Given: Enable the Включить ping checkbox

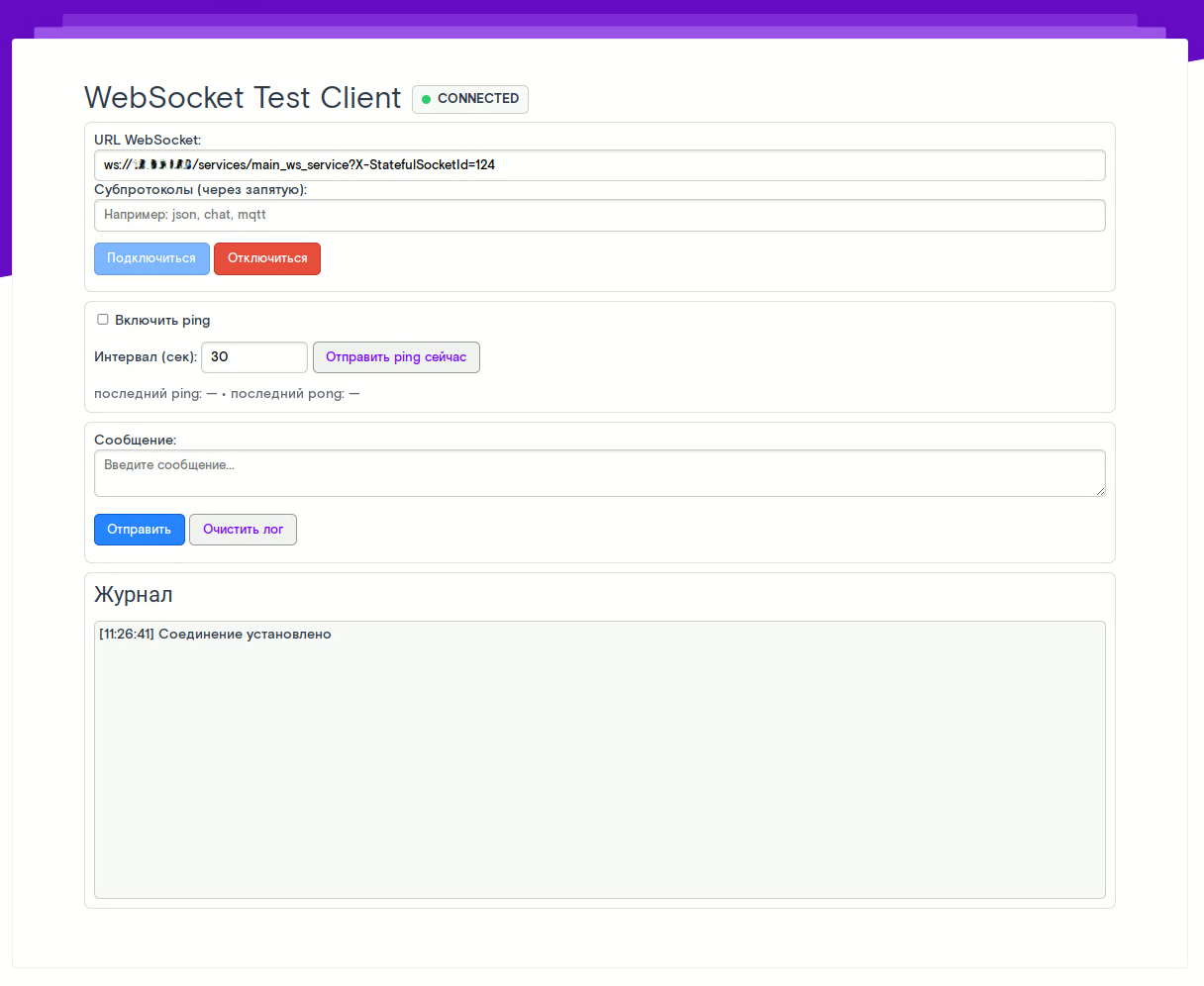Looking at the screenshot, I should click(x=103, y=320).
